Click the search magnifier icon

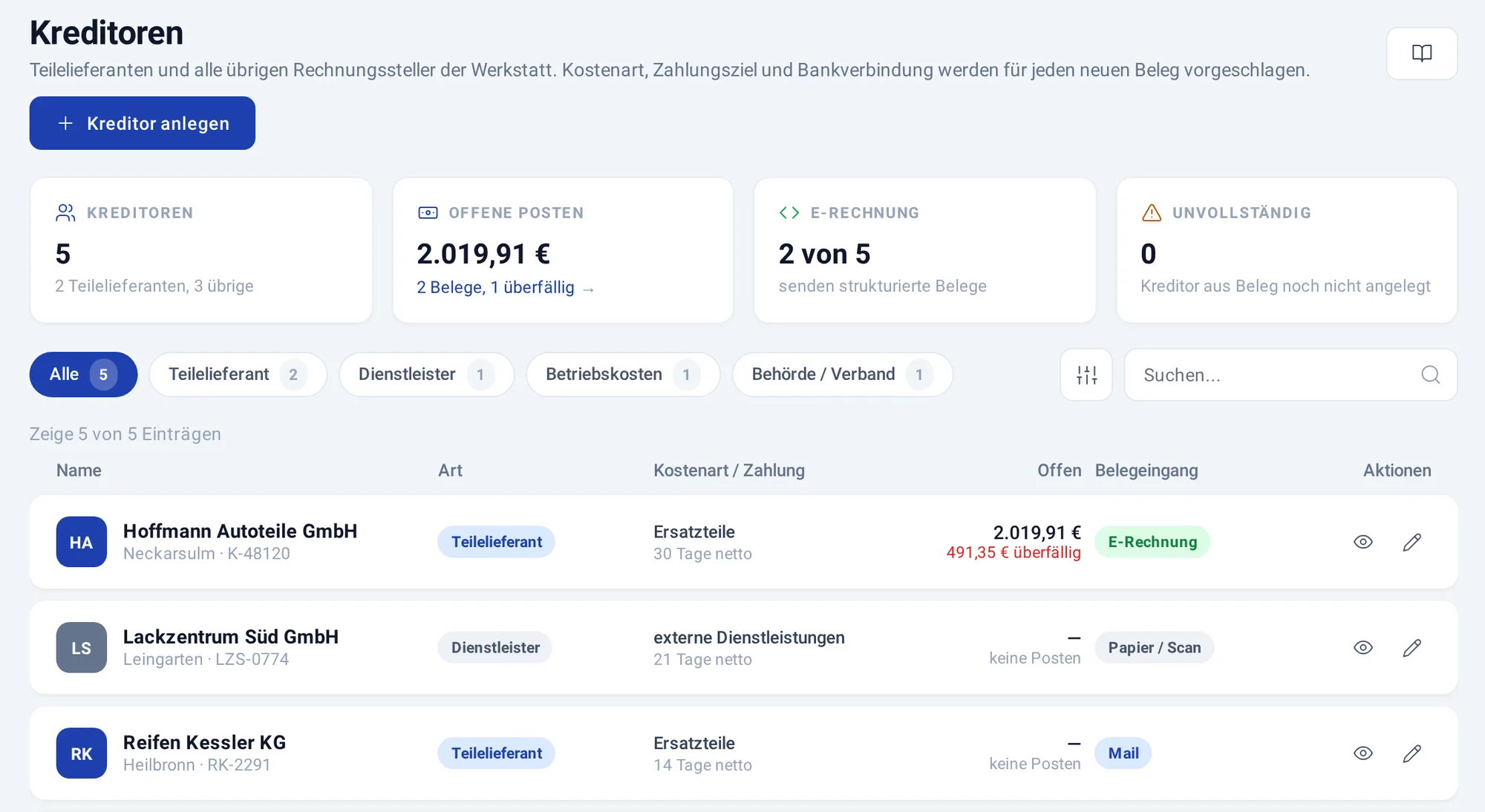(1430, 375)
